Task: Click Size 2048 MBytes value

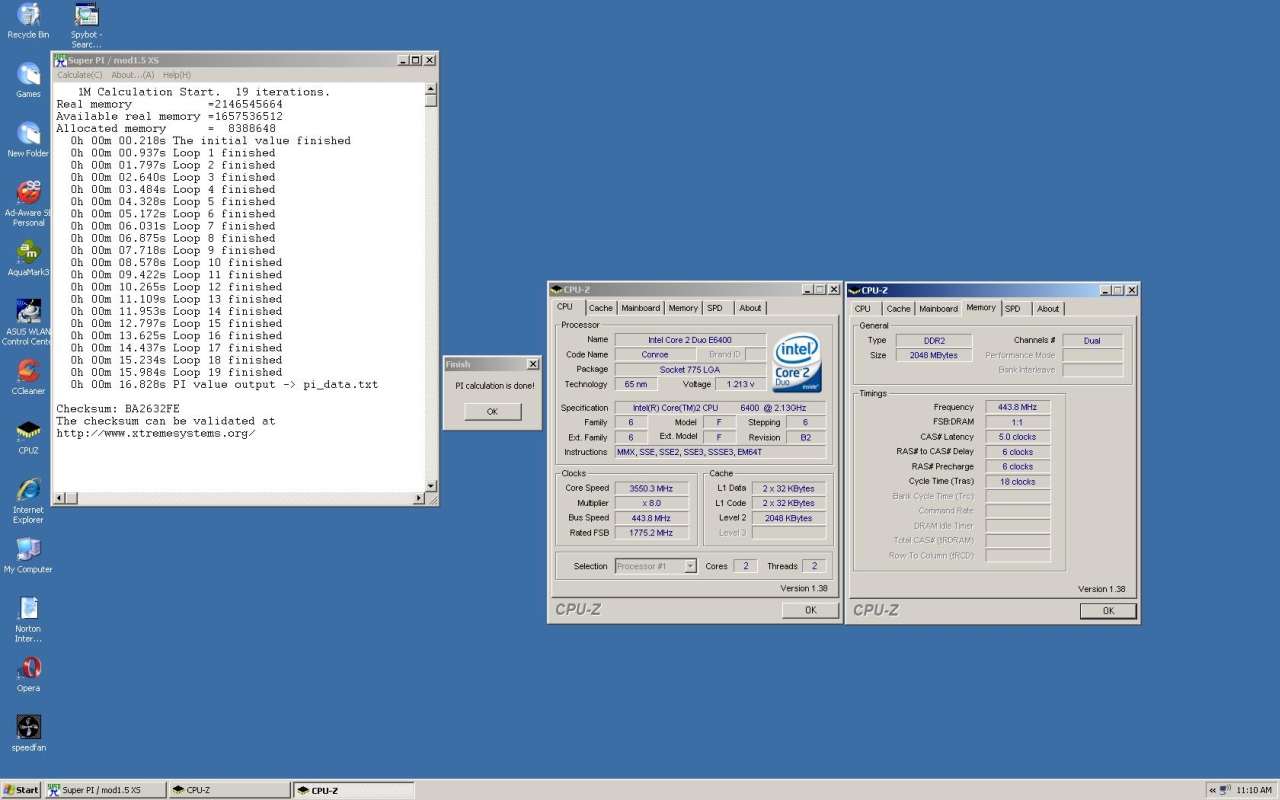Action: (934, 355)
